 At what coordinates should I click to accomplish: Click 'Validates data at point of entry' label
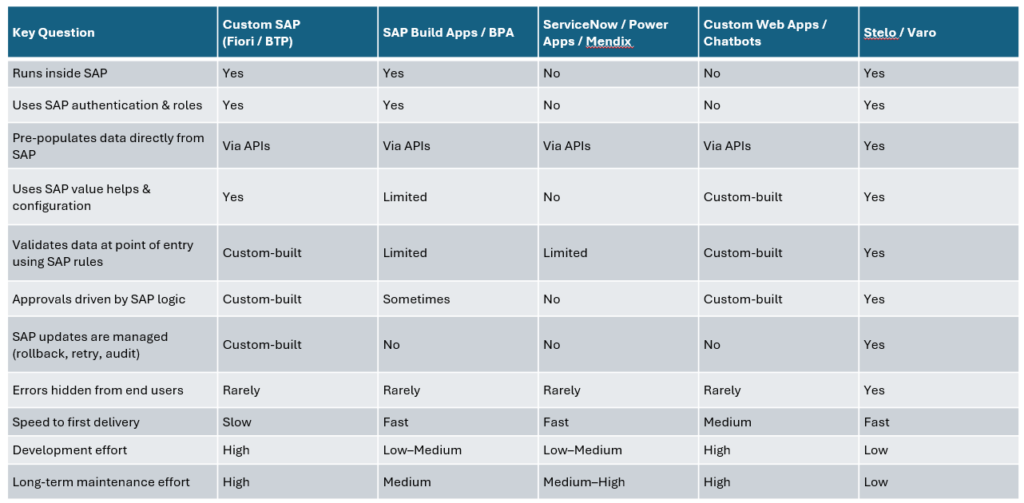[x=103, y=253]
